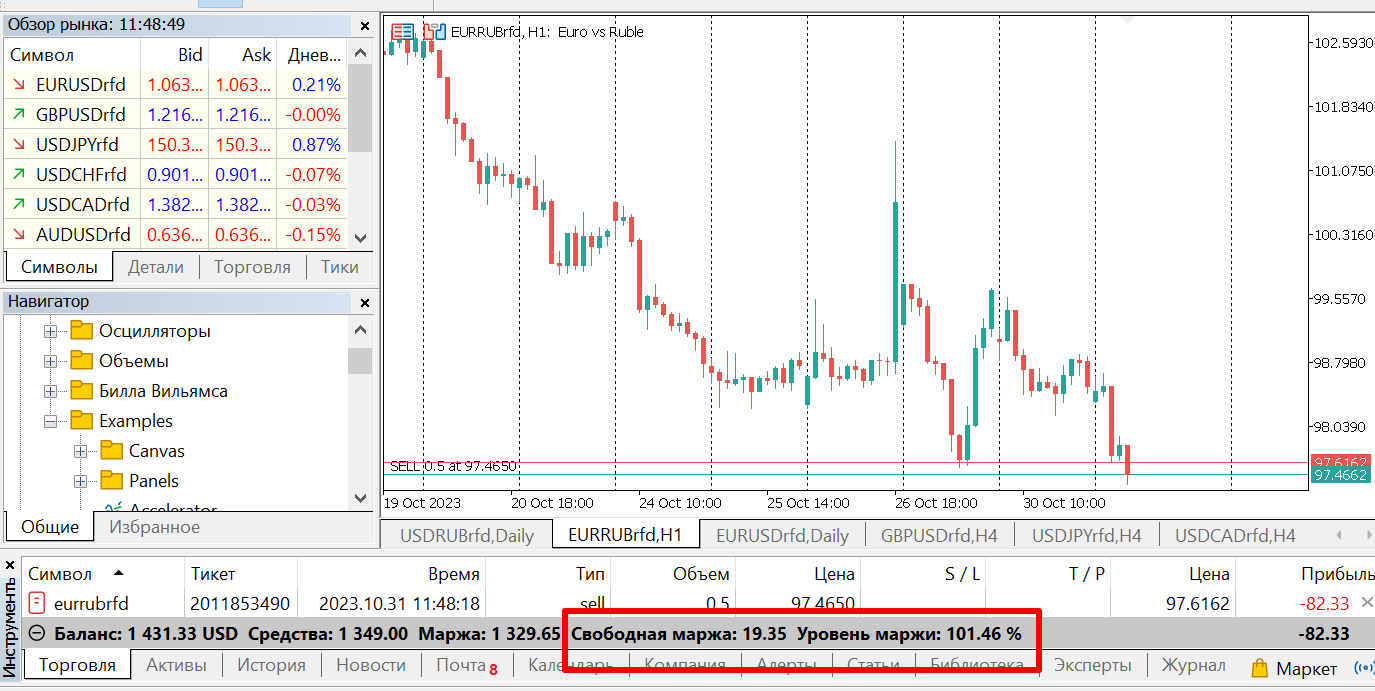Expand the Билла Вильямса folder
The width and height of the screenshot is (1375, 691).
pos(50,391)
